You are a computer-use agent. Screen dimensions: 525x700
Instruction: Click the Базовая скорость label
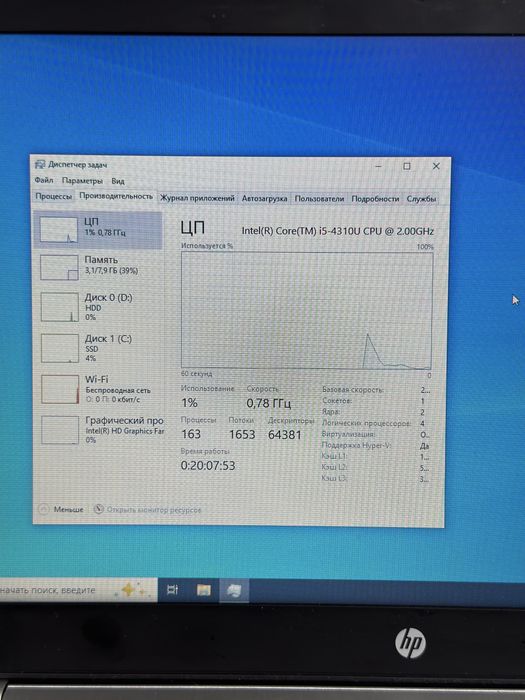pos(353,390)
